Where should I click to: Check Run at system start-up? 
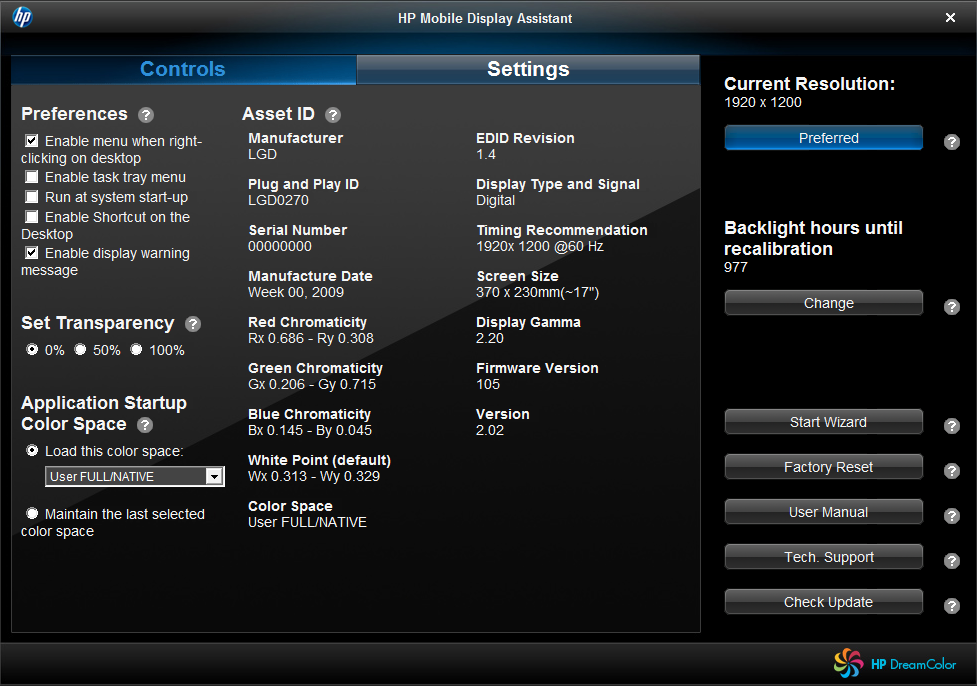tap(32, 197)
